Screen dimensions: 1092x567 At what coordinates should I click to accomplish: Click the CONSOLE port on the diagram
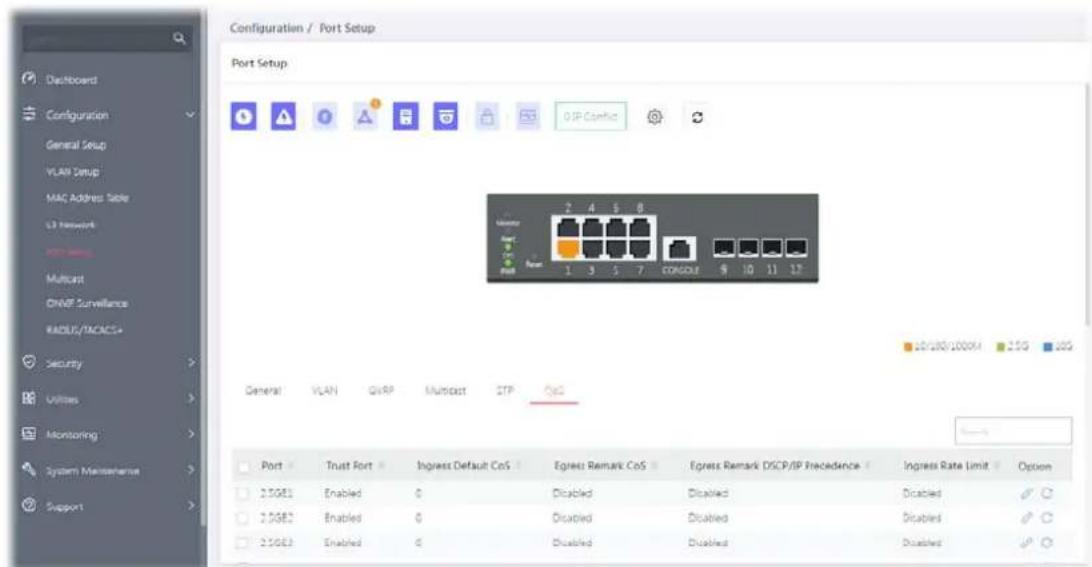pos(679,249)
